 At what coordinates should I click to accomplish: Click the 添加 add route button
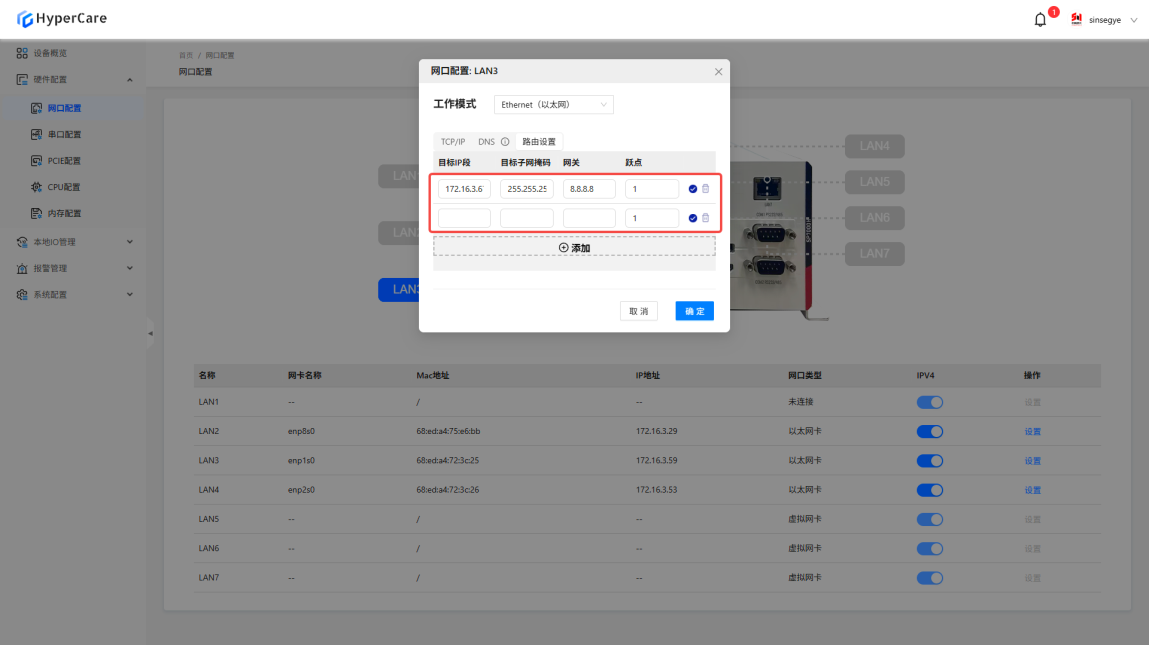coord(574,247)
